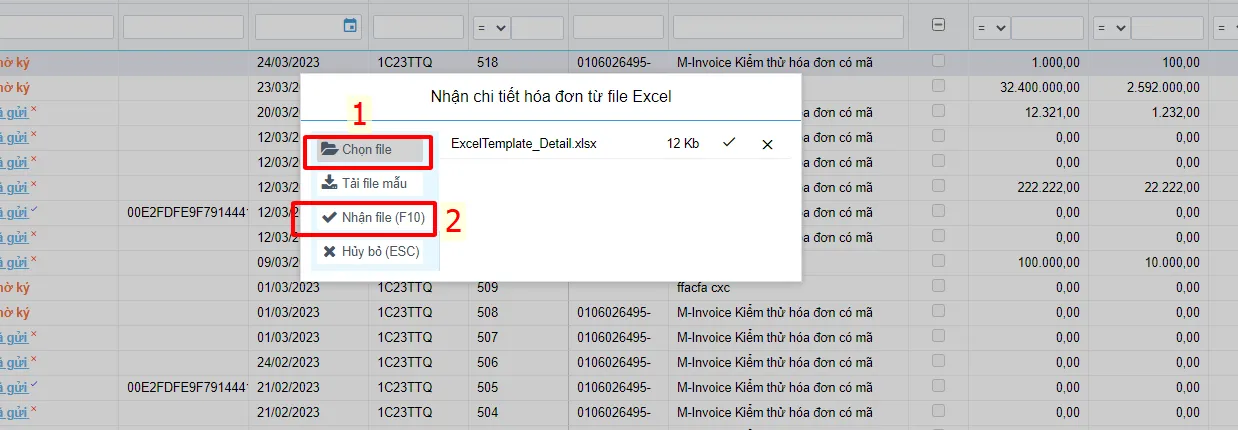Cancel with Hủy bỏ (ESC) button
Image resolution: width=1238 pixels, height=430 pixels.
pos(371,251)
